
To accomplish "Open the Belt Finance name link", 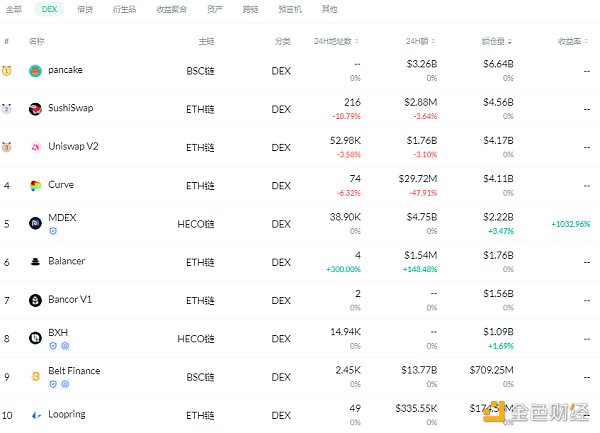I will 74,371.
